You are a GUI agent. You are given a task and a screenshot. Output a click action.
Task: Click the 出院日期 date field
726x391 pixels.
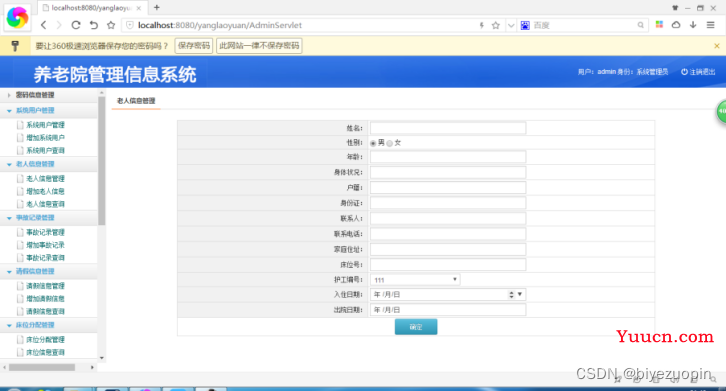[448, 309]
